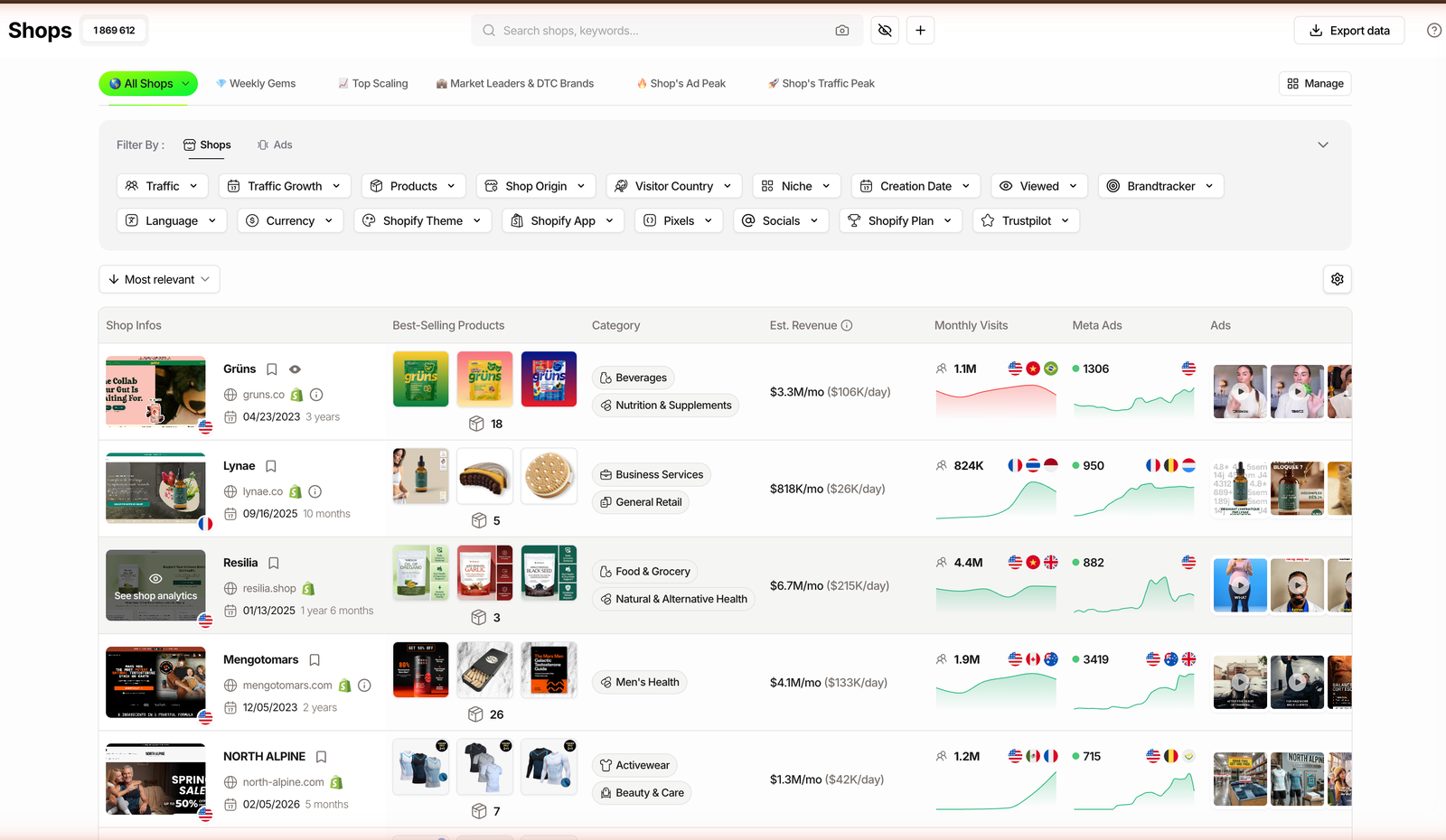The image size is (1446, 840).
Task: Open the Shop Origin filter dropdown
Action: point(536,186)
